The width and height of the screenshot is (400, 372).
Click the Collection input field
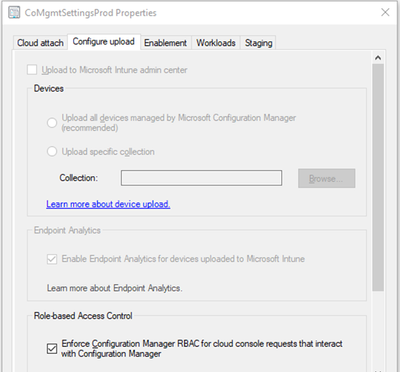pyautogui.click(x=201, y=178)
